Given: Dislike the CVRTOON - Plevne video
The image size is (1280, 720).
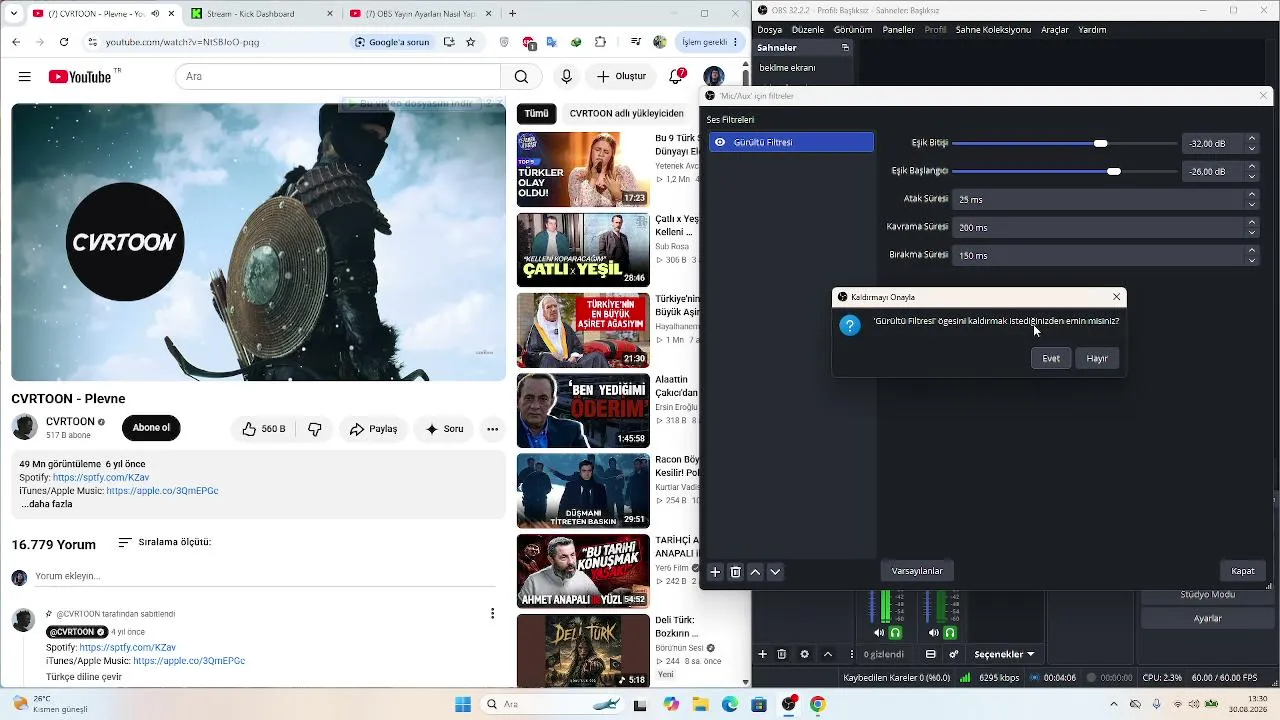Looking at the screenshot, I should tap(315, 429).
